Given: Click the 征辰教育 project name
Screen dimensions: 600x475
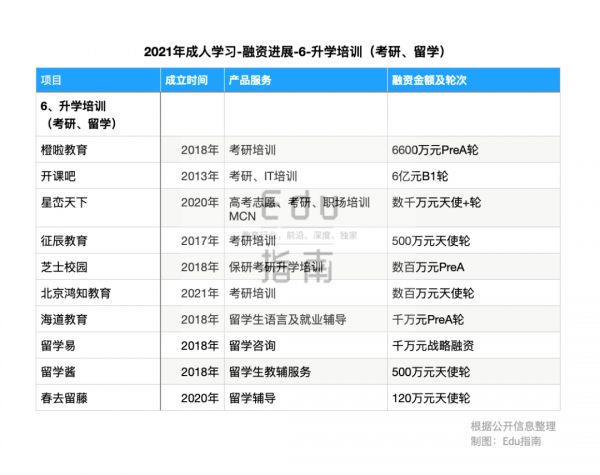Looking at the screenshot, I should (x=63, y=240).
